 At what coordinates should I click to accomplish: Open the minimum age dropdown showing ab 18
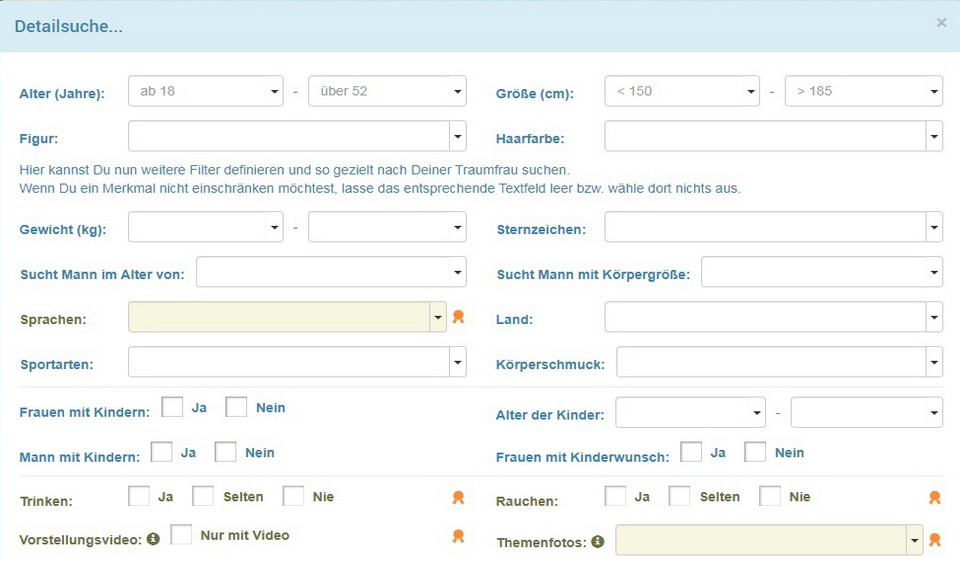click(x=206, y=91)
